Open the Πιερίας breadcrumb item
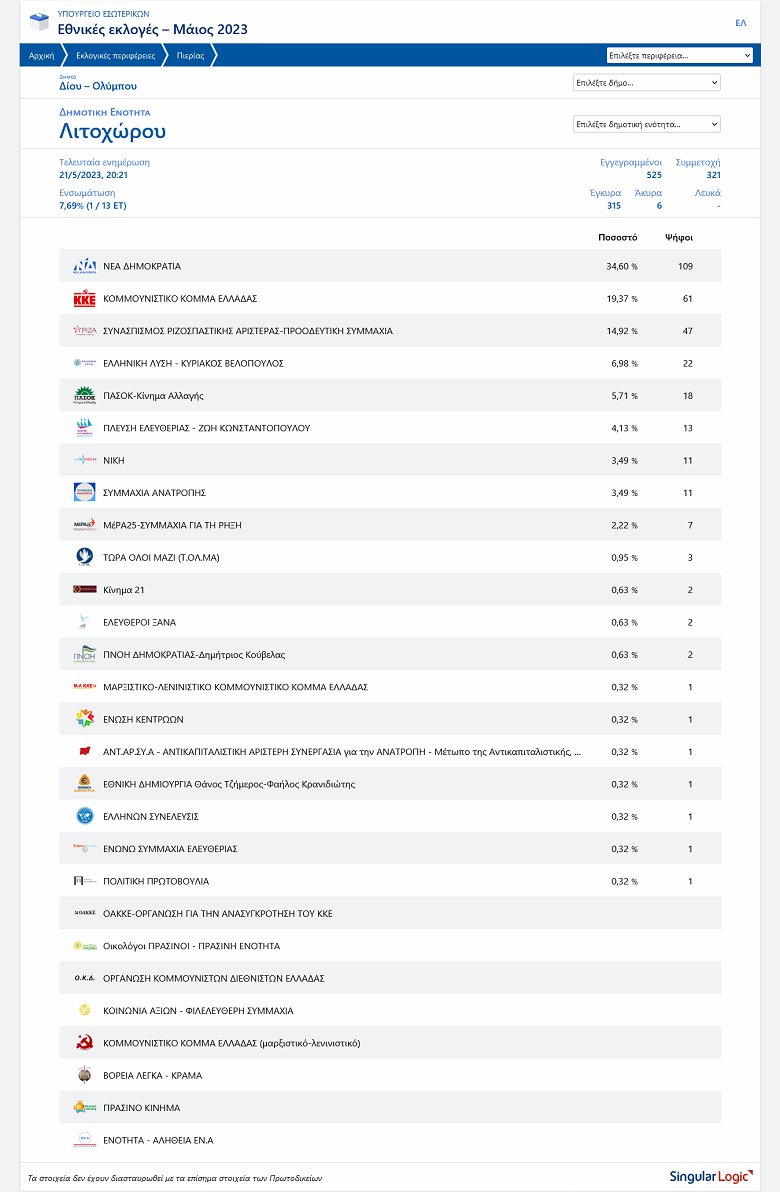The width and height of the screenshot is (780, 1192). 190,56
